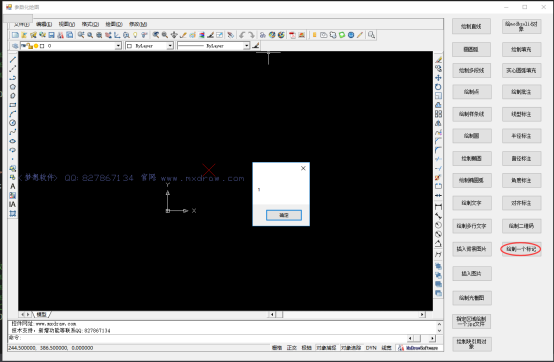Open the 绘图(D) menu

click(x=114, y=24)
